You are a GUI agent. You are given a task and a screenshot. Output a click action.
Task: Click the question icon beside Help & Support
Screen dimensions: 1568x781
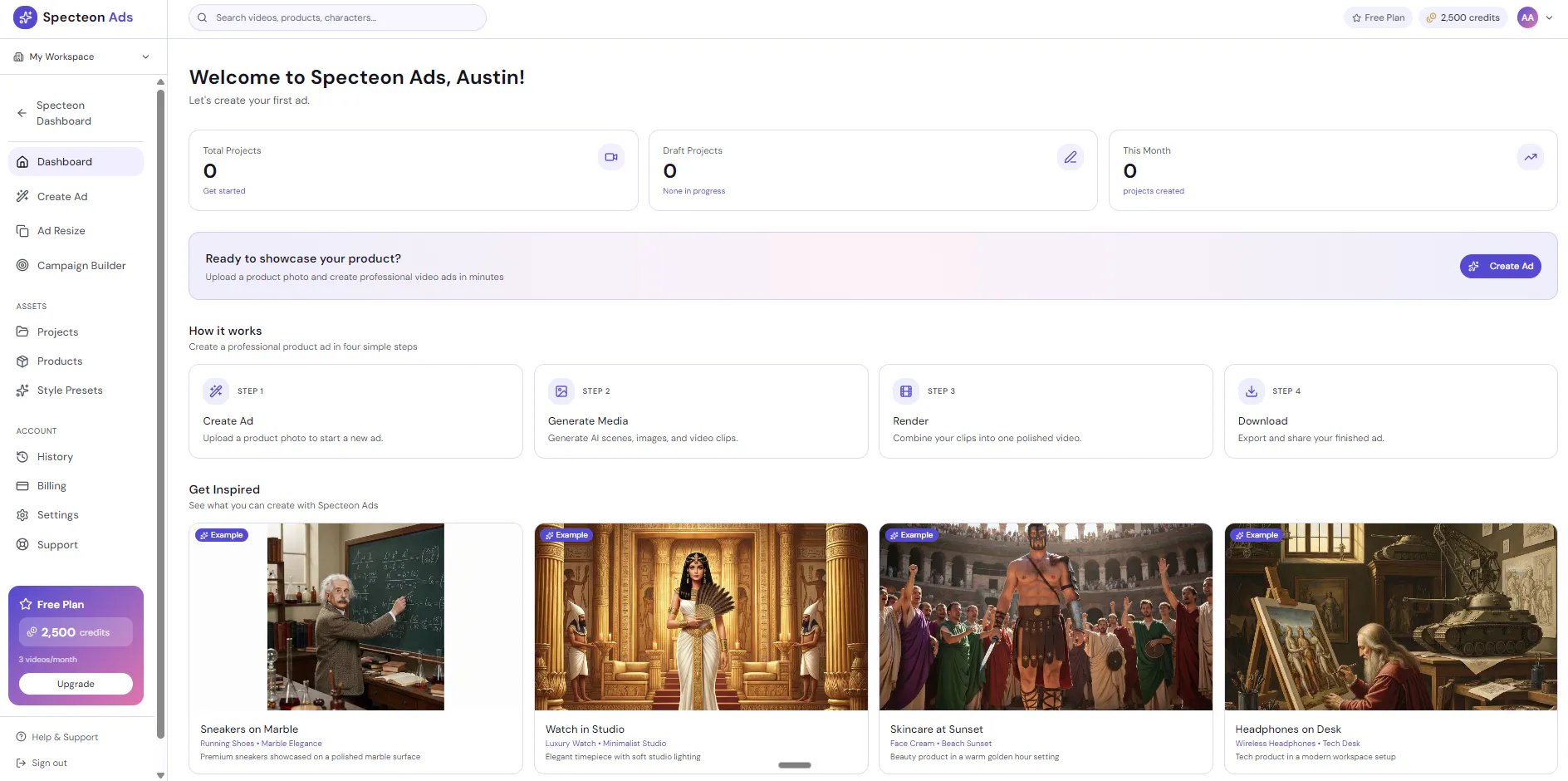pyautogui.click(x=21, y=738)
